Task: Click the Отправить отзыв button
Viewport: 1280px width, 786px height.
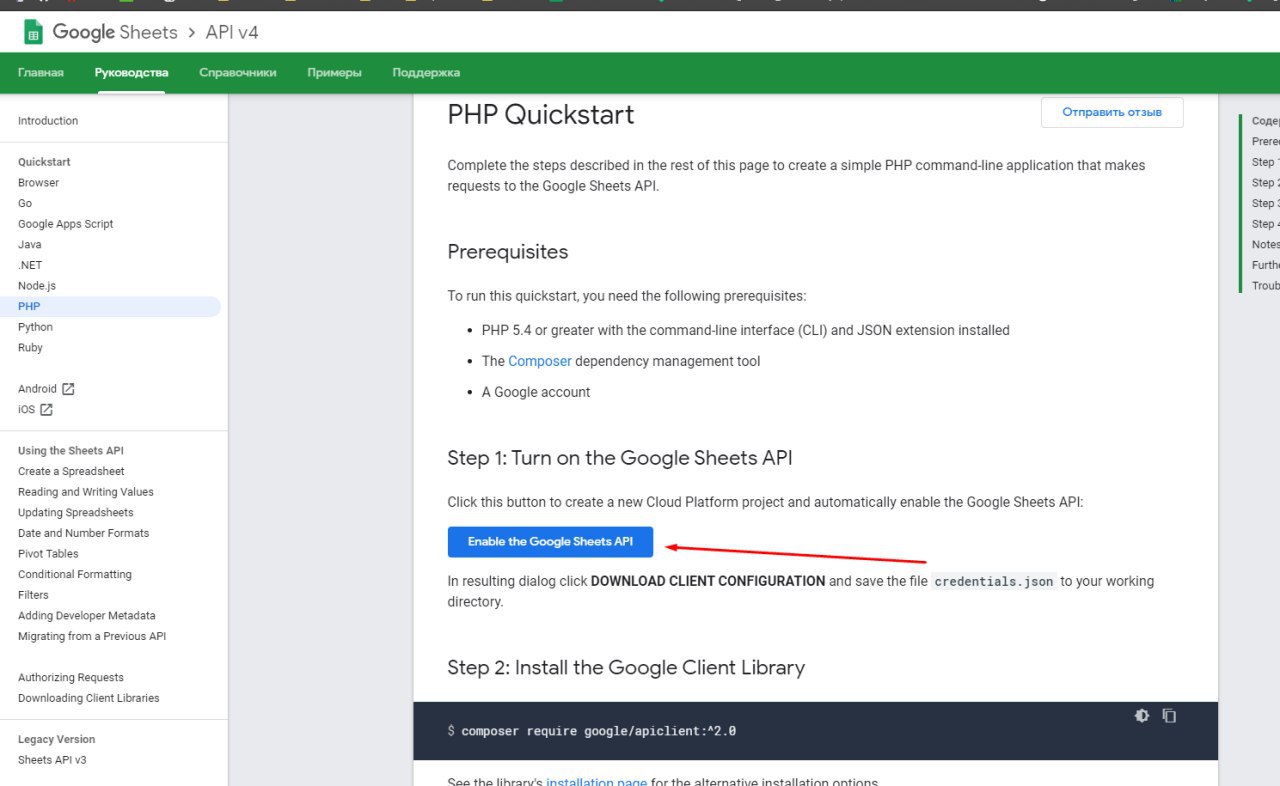Action: click(x=1112, y=113)
